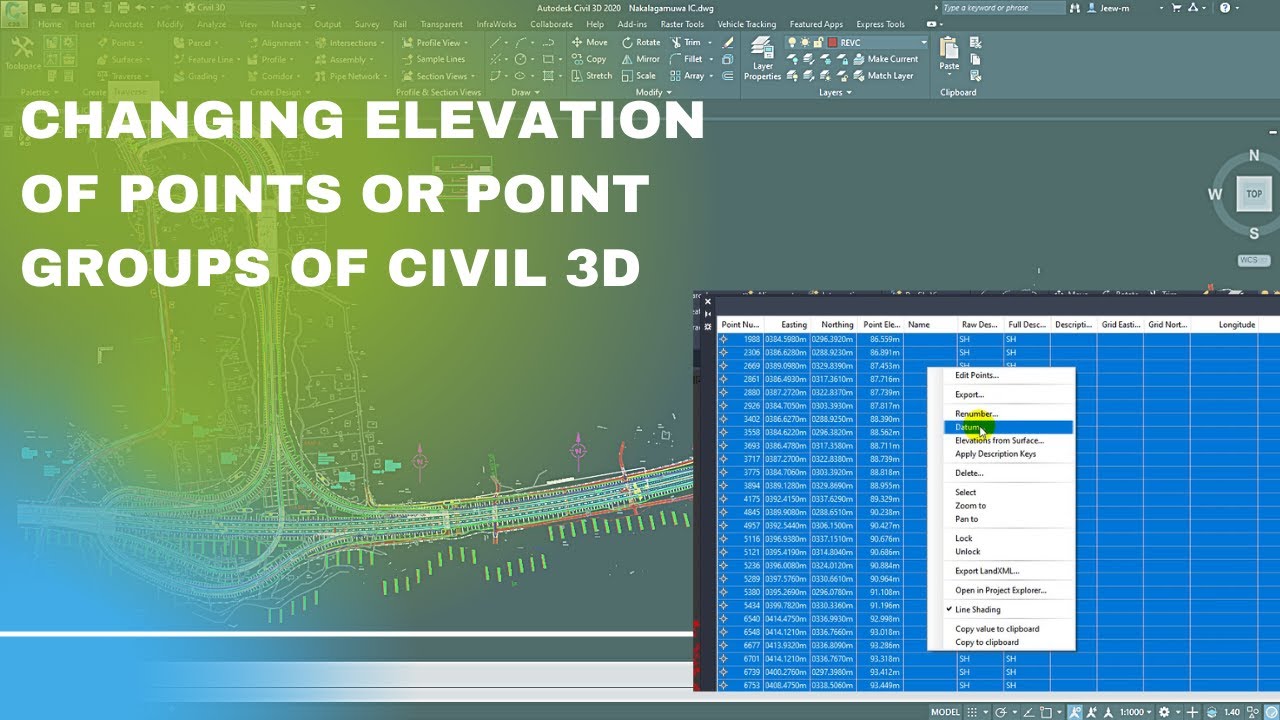The image size is (1280, 720).
Task: Open Layer Properties manager
Action: [762, 59]
